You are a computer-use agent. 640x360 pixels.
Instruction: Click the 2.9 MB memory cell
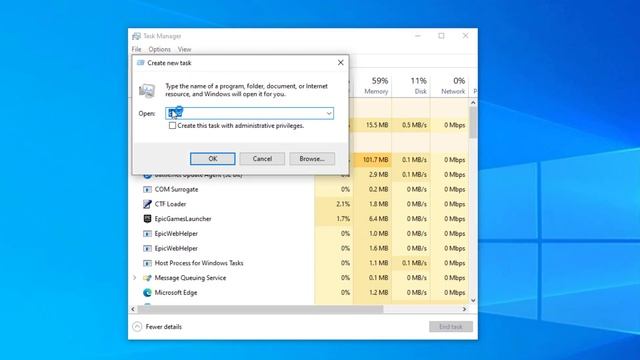(x=372, y=175)
